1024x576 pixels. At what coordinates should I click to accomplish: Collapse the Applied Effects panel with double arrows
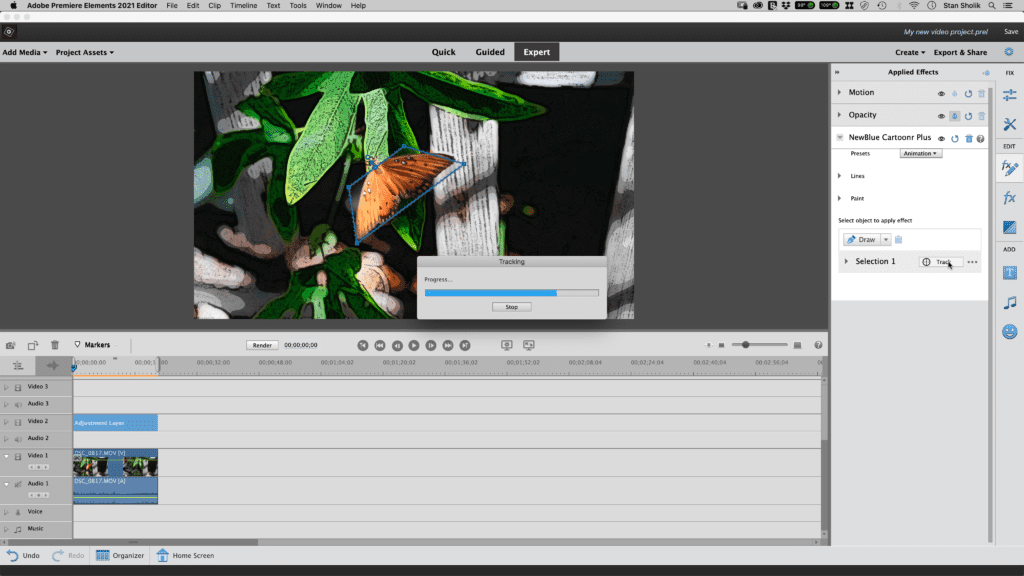point(837,72)
